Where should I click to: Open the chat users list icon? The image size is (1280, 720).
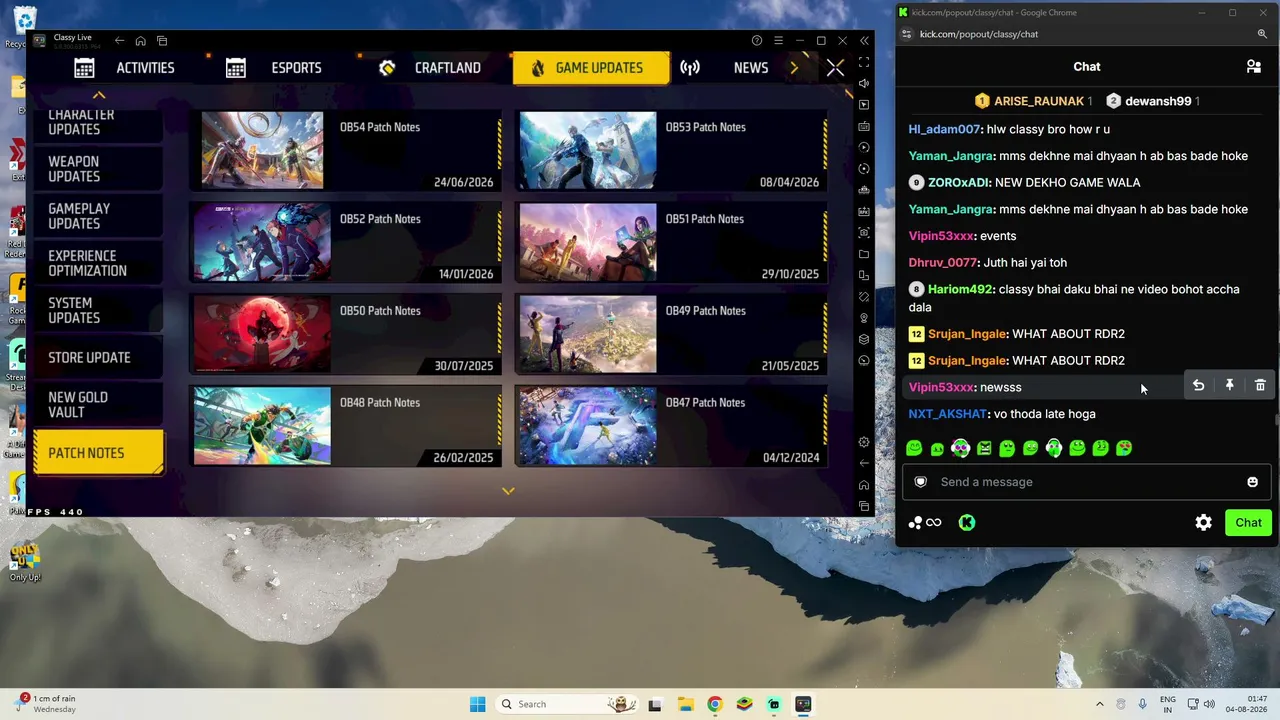pyautogui.click(x=1253, y=67)
